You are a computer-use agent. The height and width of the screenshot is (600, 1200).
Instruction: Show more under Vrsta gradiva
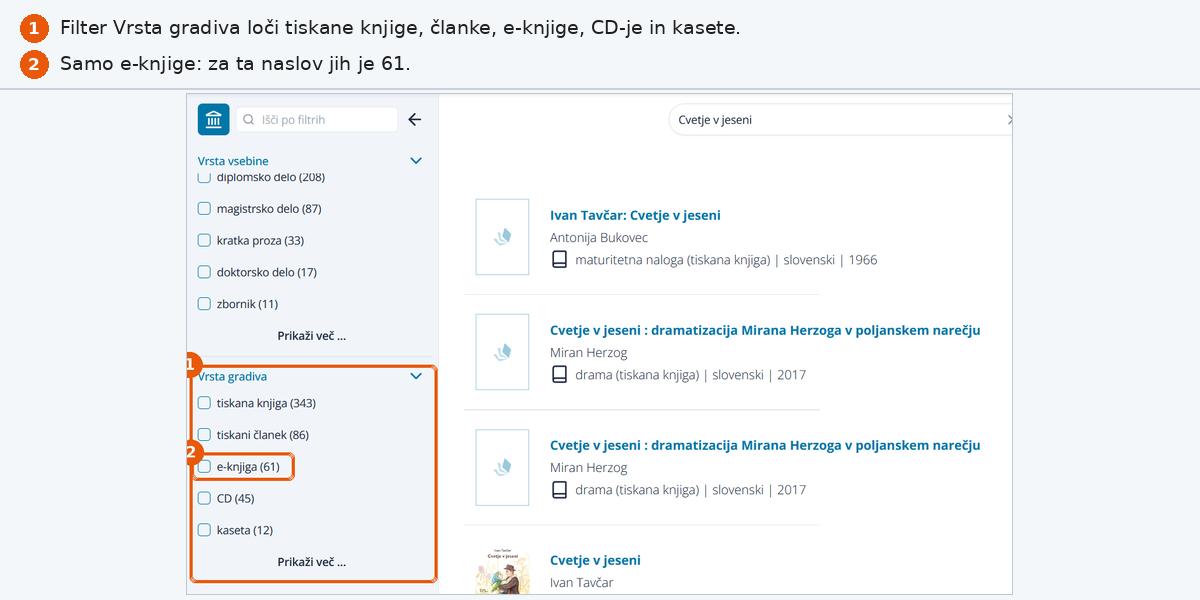312,562
